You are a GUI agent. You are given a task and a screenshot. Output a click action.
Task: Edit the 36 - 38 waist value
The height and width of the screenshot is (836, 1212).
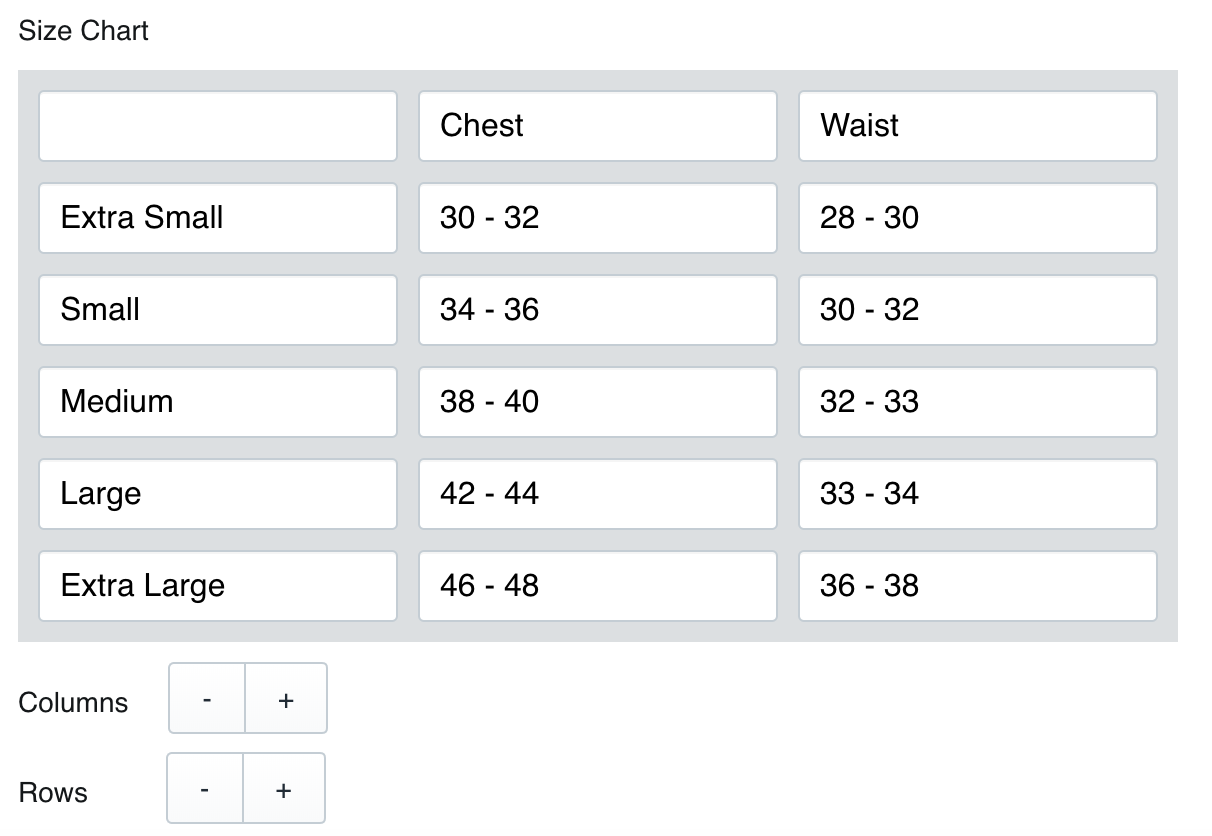(978, 586)
